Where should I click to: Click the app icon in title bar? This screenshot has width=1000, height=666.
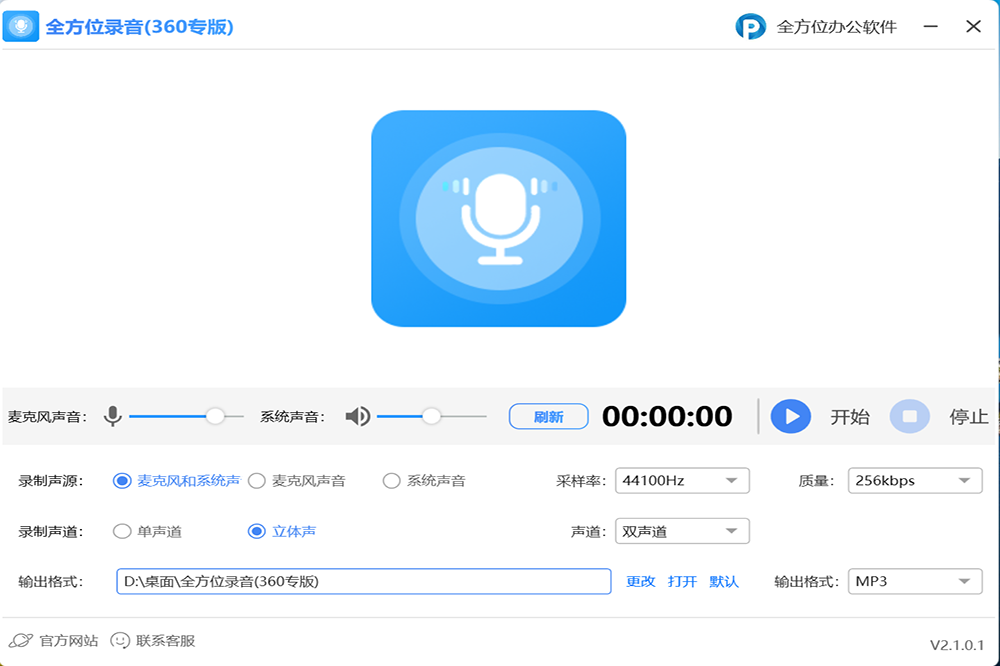tap(21, 27)
